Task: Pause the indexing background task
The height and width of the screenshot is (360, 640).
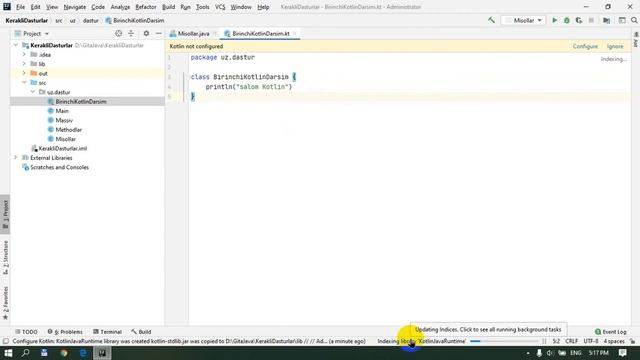Action: tap(544, 341)
